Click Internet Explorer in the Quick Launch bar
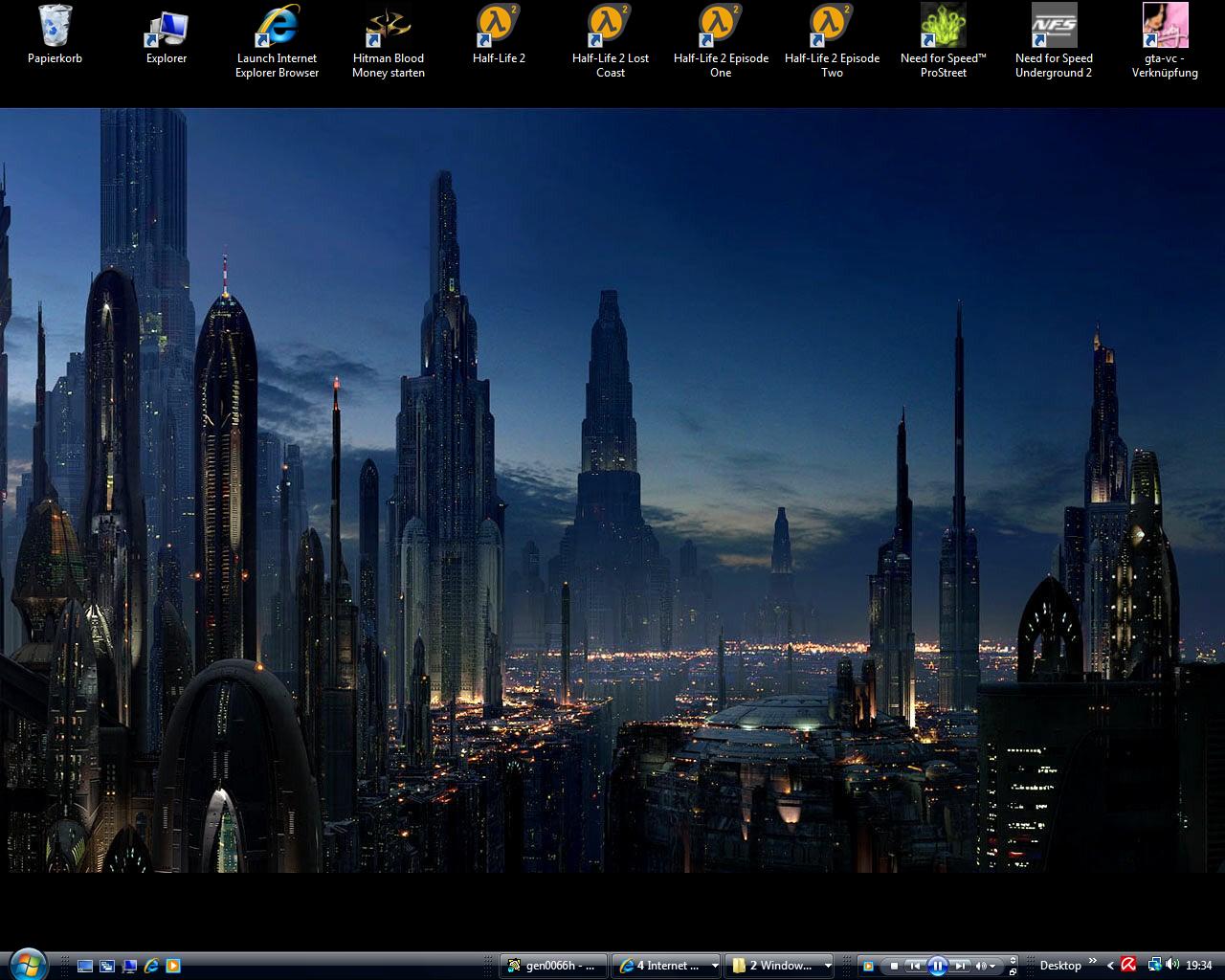1225x980 pixels. 151,966
